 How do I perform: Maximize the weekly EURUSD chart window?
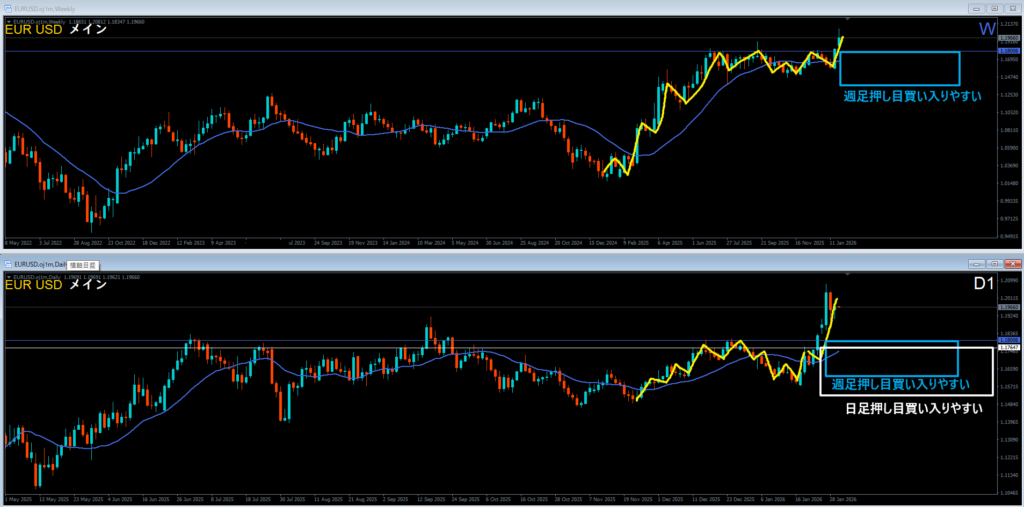(x=993, y=7)
